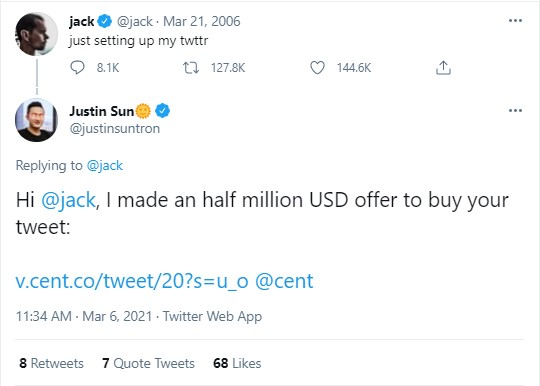Open the more options menu on jack's tweet

tap(515, 21)
